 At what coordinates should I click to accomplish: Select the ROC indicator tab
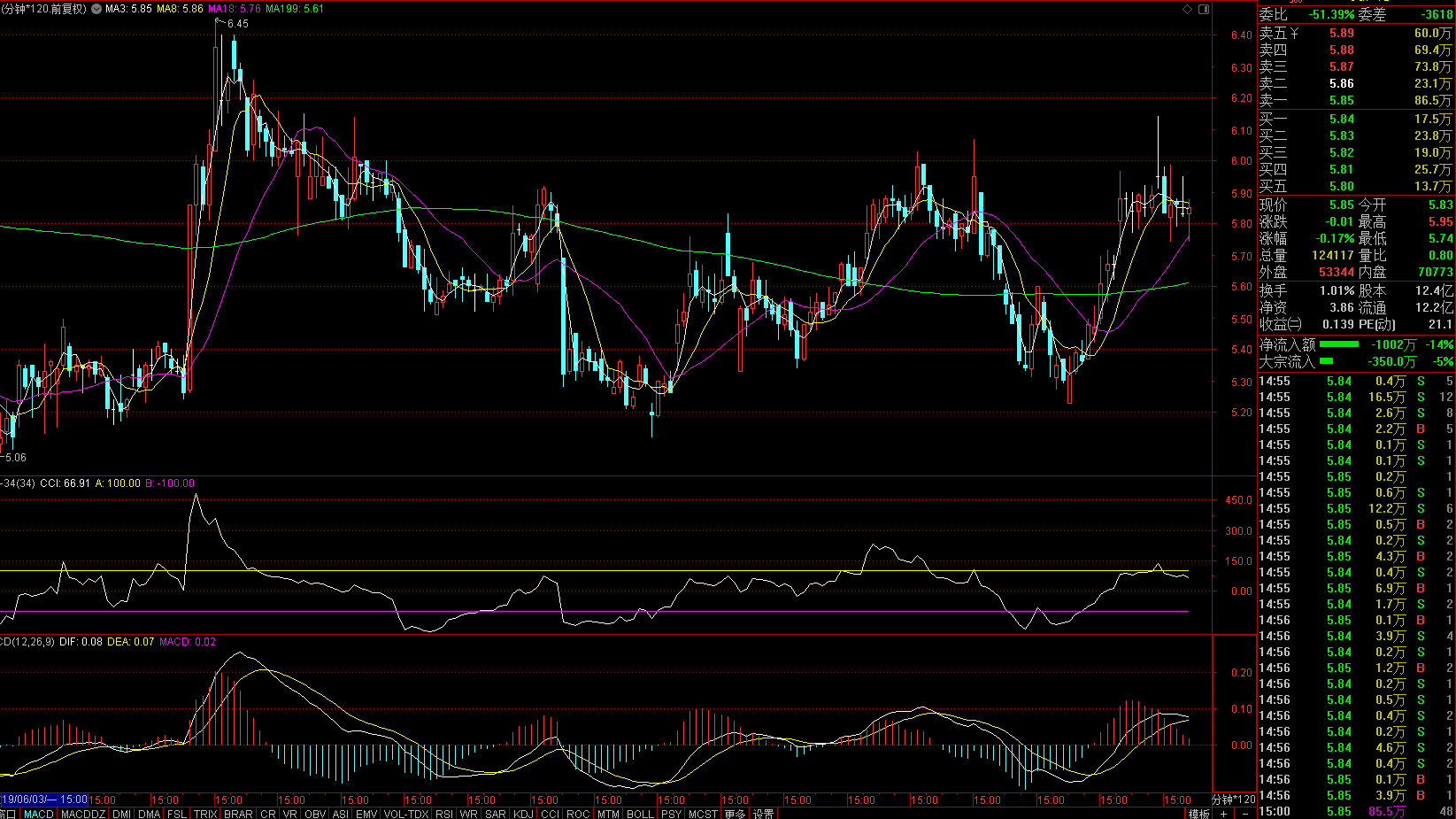tap(578, 814)
